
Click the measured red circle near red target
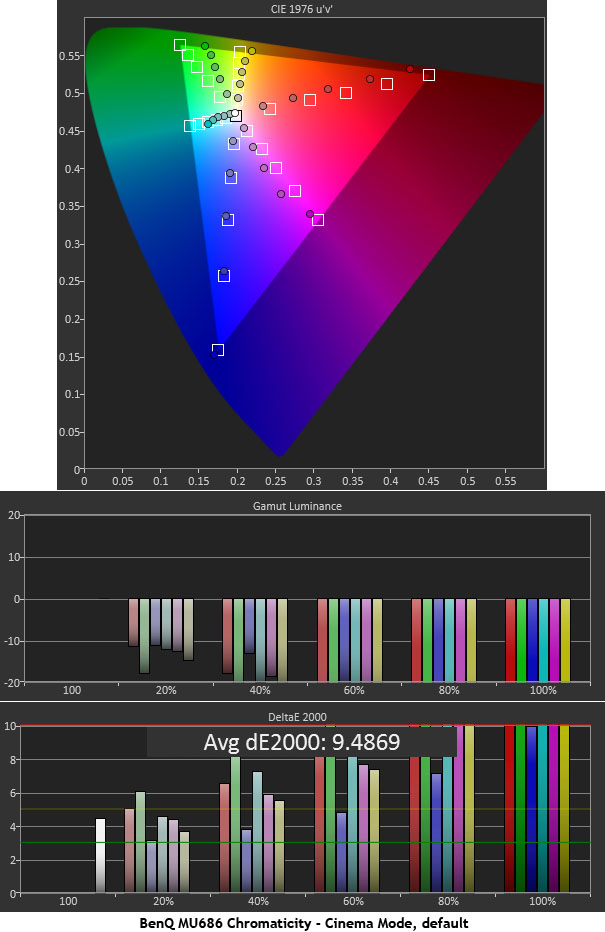coord(410,69)
